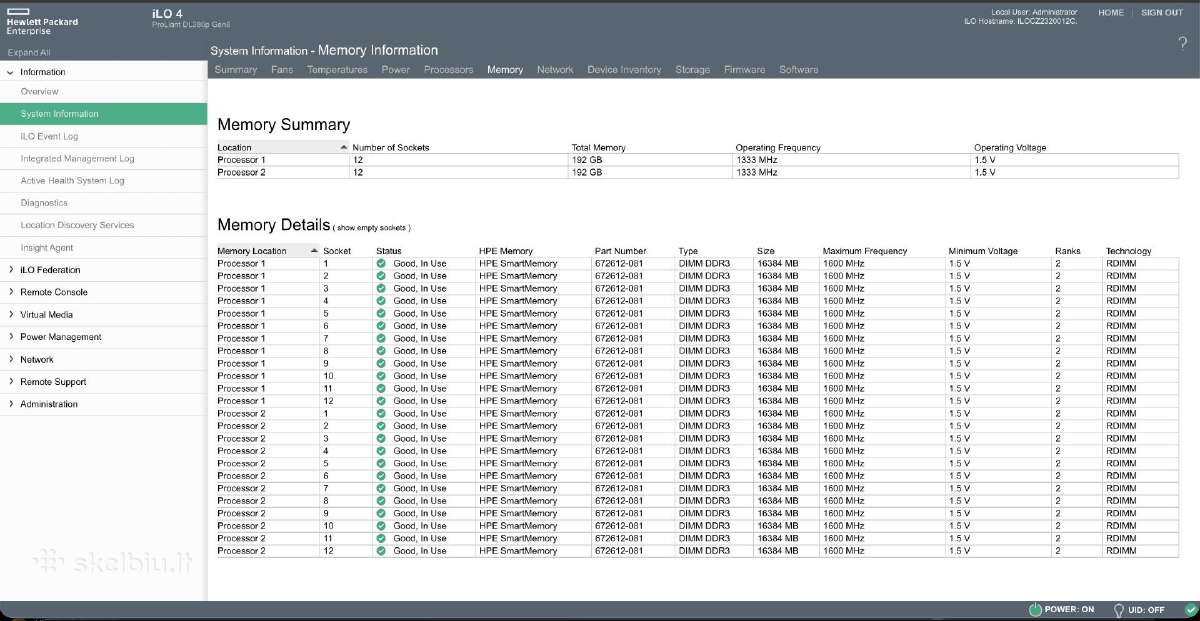The width and height of the screenshot is (1200, 621).
Task: Click status icon for Processor 2 socket 7
Action: [x=381, y=488]
